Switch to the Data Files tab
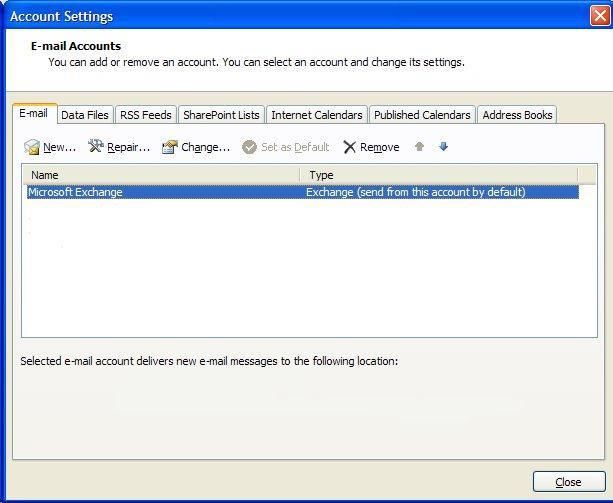The image size is (613, 503). [85, 115]
